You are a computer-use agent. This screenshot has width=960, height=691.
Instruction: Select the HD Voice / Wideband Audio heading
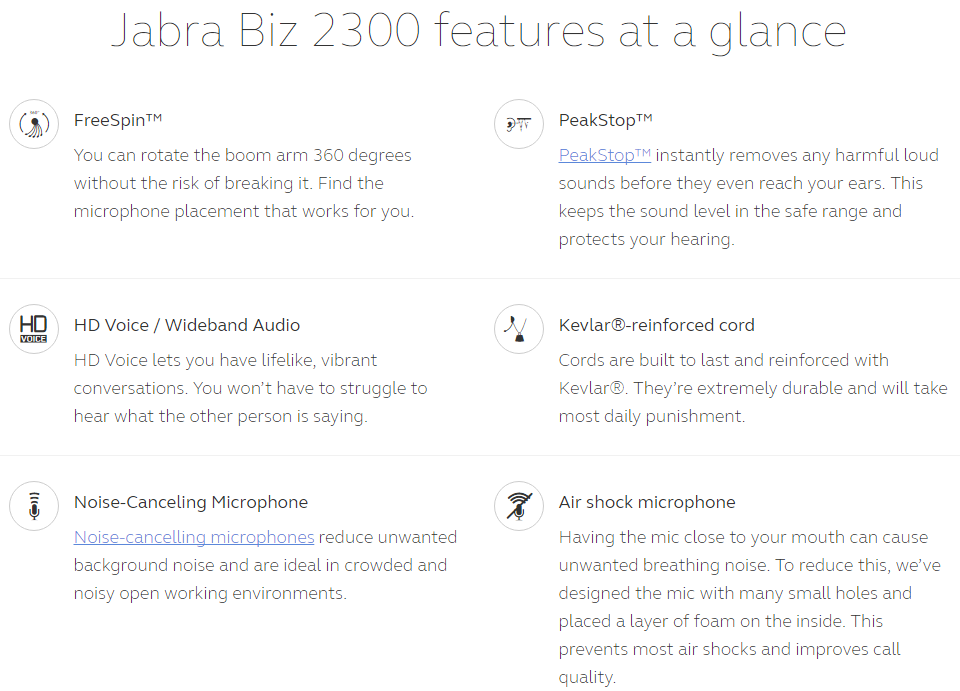point(187,325)
